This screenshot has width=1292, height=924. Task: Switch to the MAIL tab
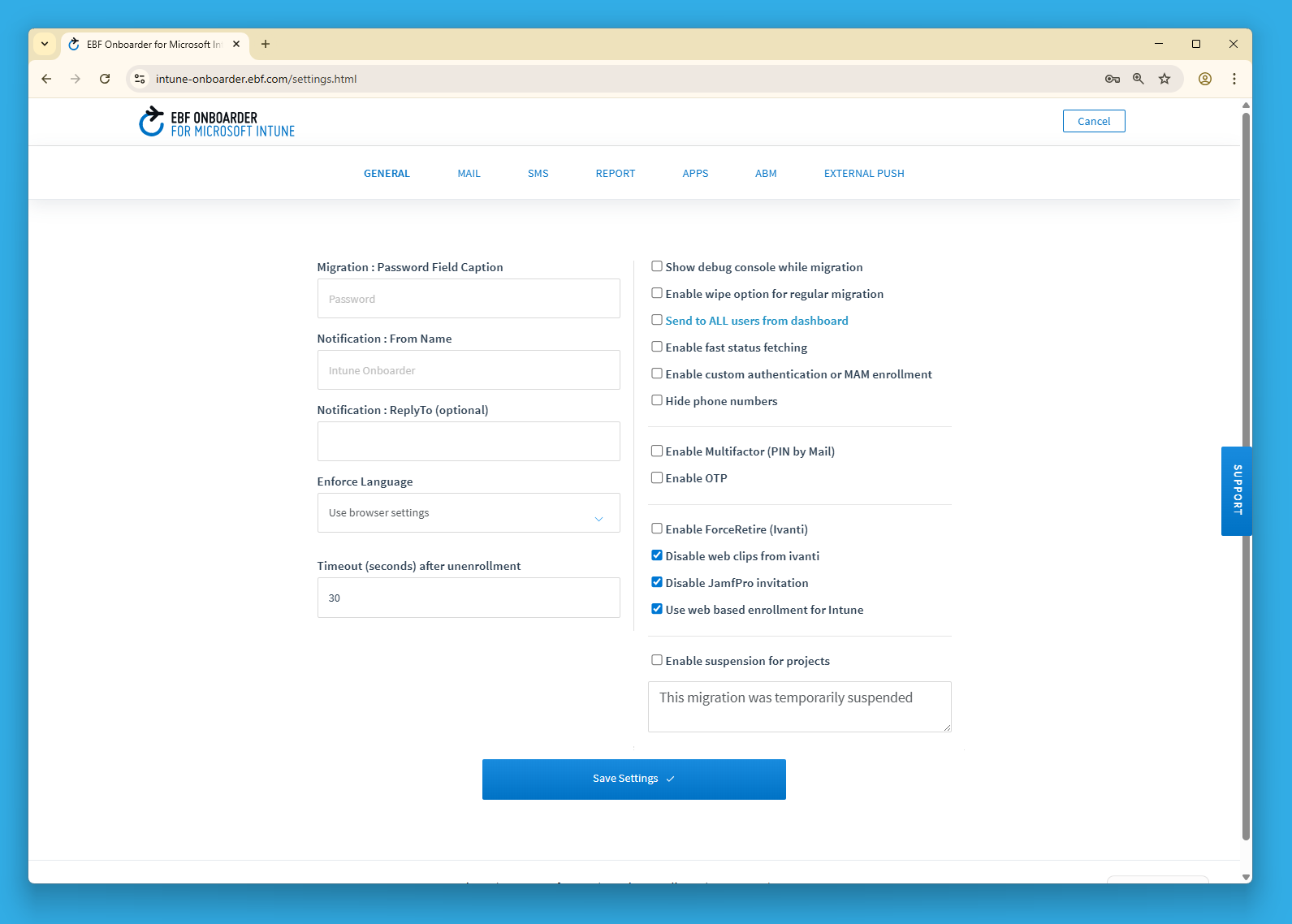(469, 174)
